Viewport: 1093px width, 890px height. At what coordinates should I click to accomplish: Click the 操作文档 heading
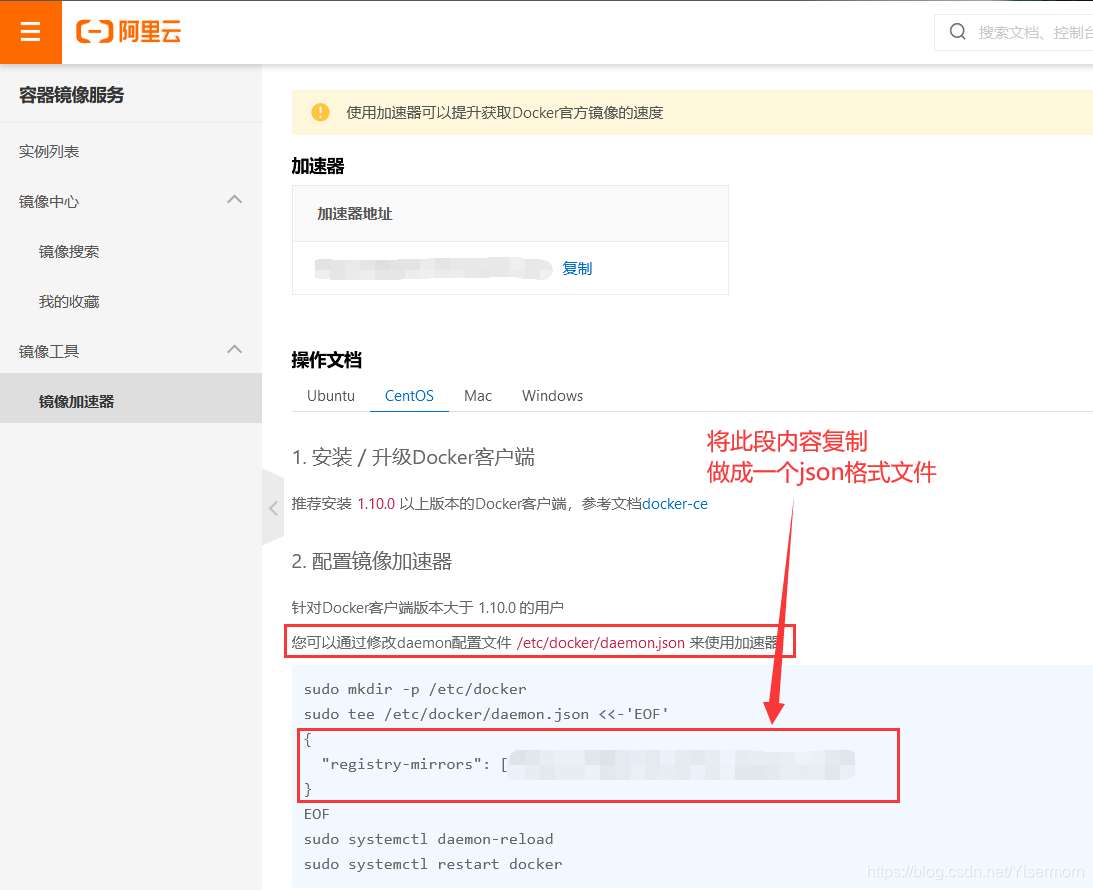pyautogui.click(x=326, y=360)
